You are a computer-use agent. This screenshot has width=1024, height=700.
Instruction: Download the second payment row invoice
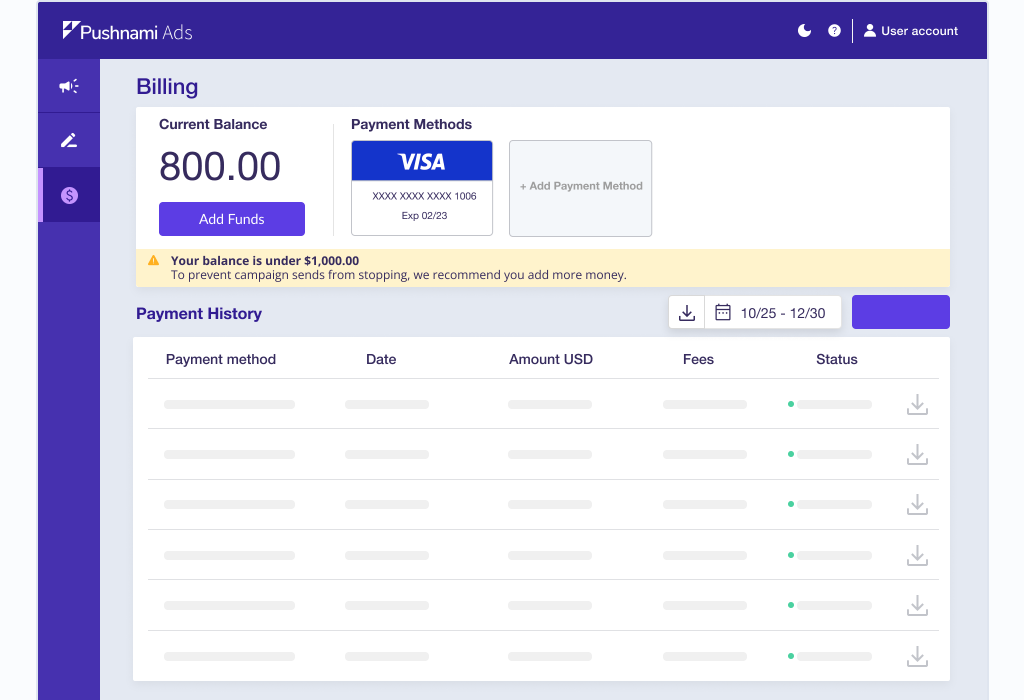point(917,455)
